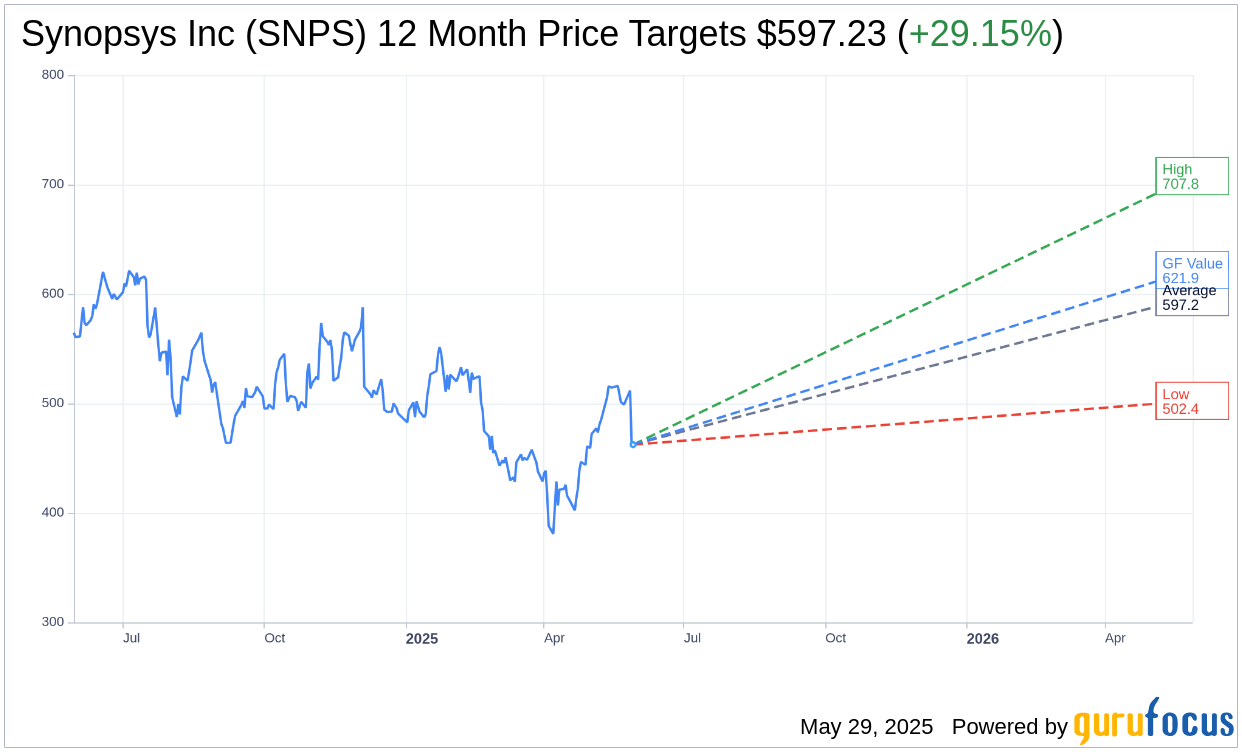Select the Low 502.4 price label
1242x752 pixels.
click(1192, 401)
